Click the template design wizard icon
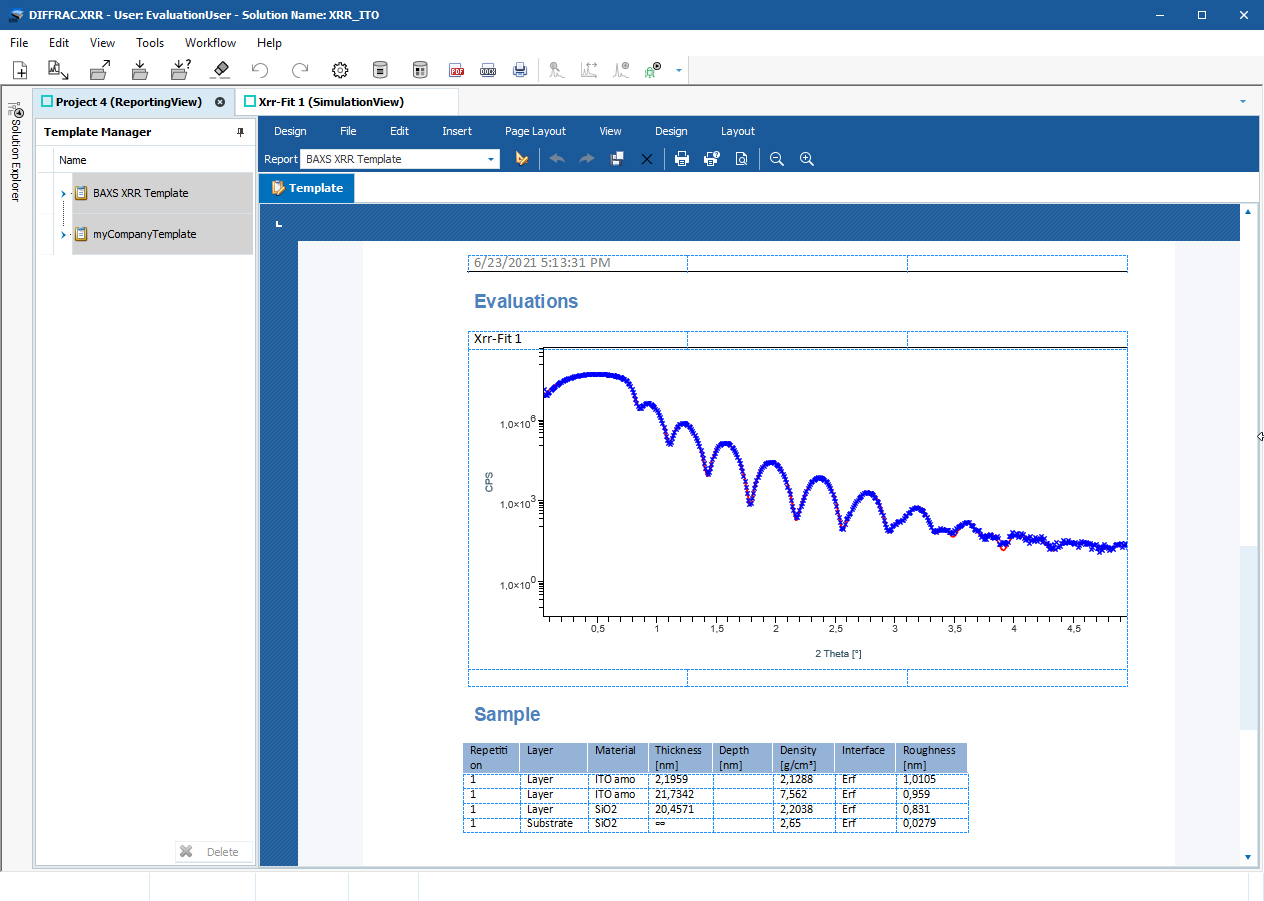The image size is (1264, 901). [x=521, y=159]
